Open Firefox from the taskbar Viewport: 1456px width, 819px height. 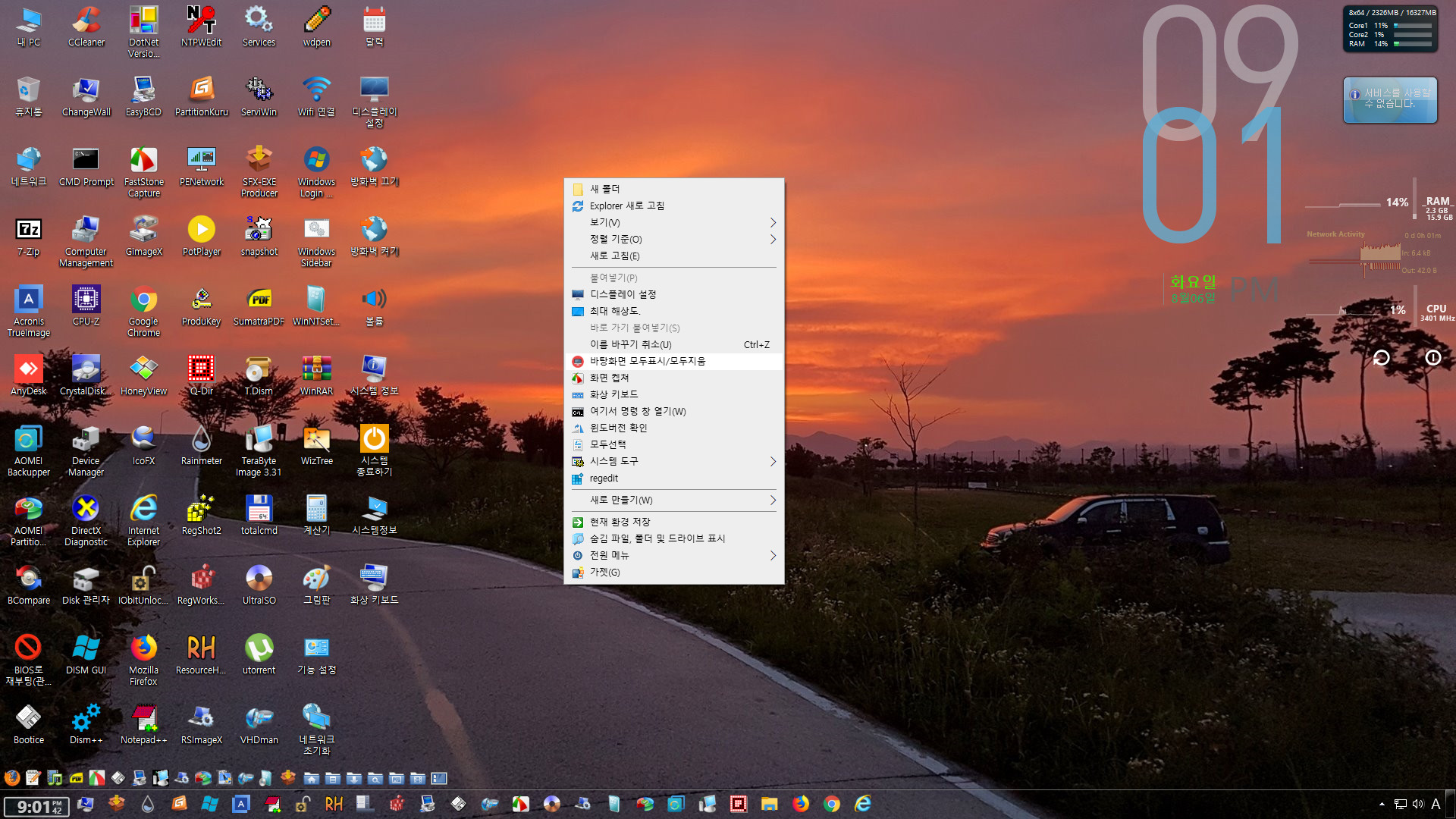point(801,804)
